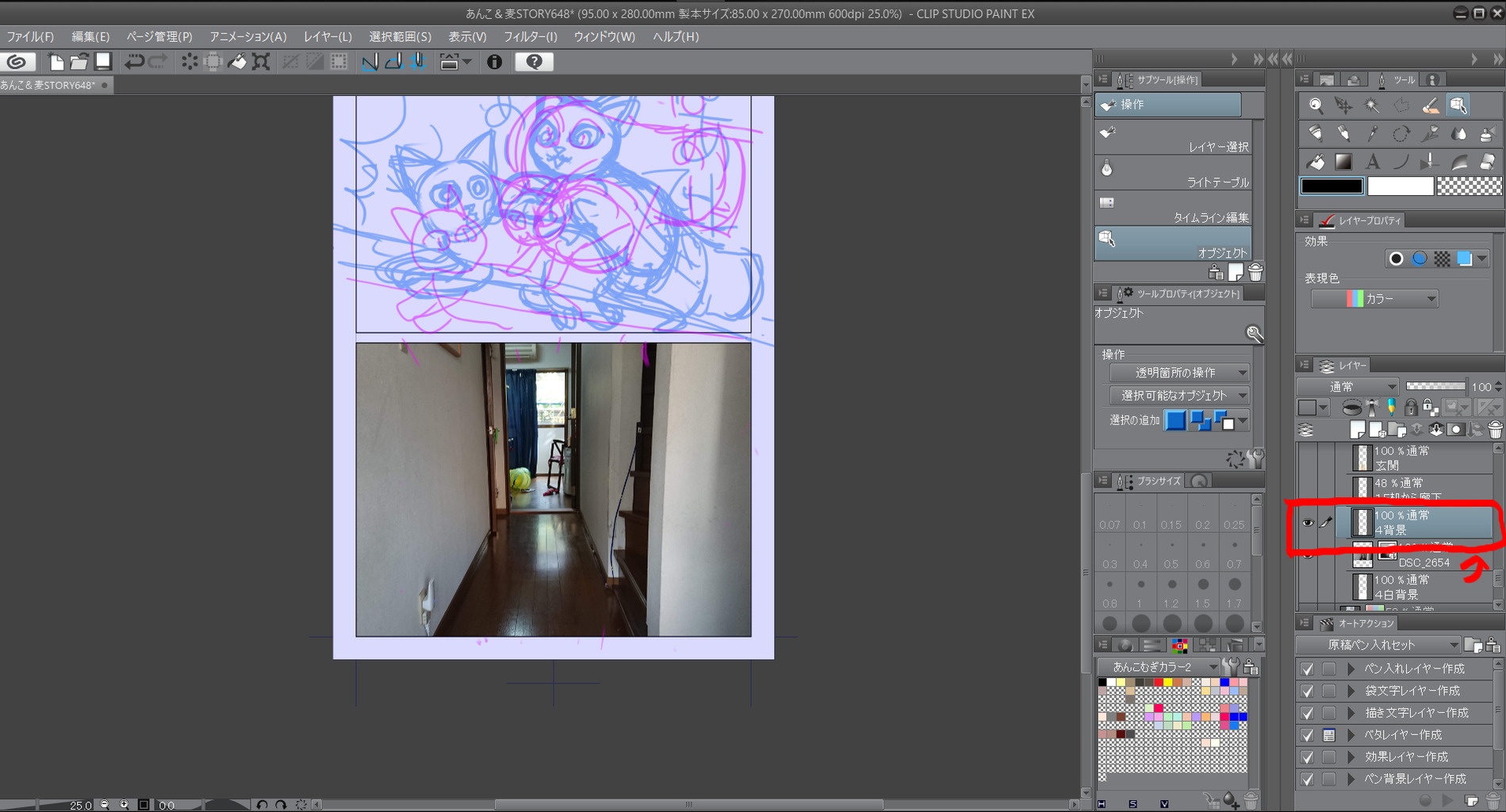
Task: Click the help question mark button
Action: pos(534,62)
